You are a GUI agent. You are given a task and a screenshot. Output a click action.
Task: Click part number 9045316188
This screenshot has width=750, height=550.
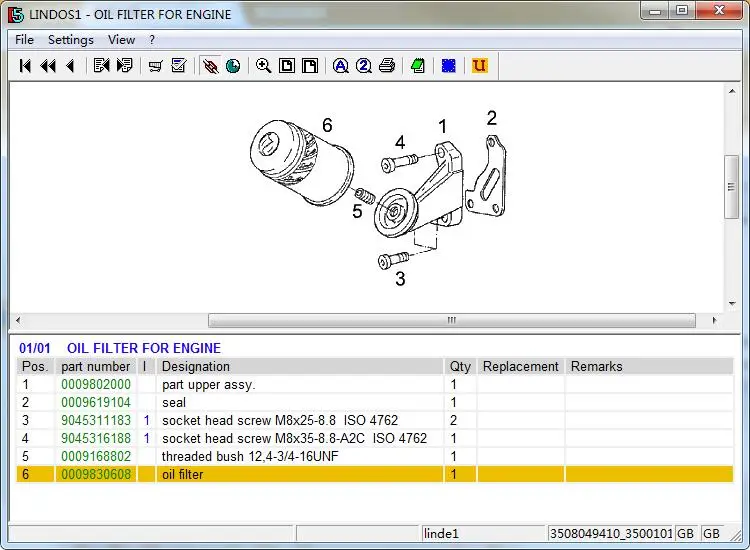coord(96,439)
